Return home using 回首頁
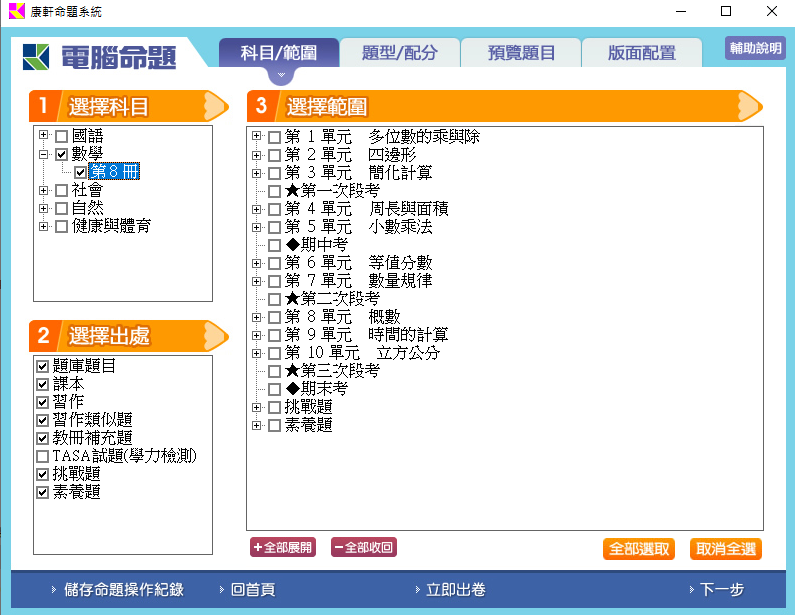 point(252,590)
